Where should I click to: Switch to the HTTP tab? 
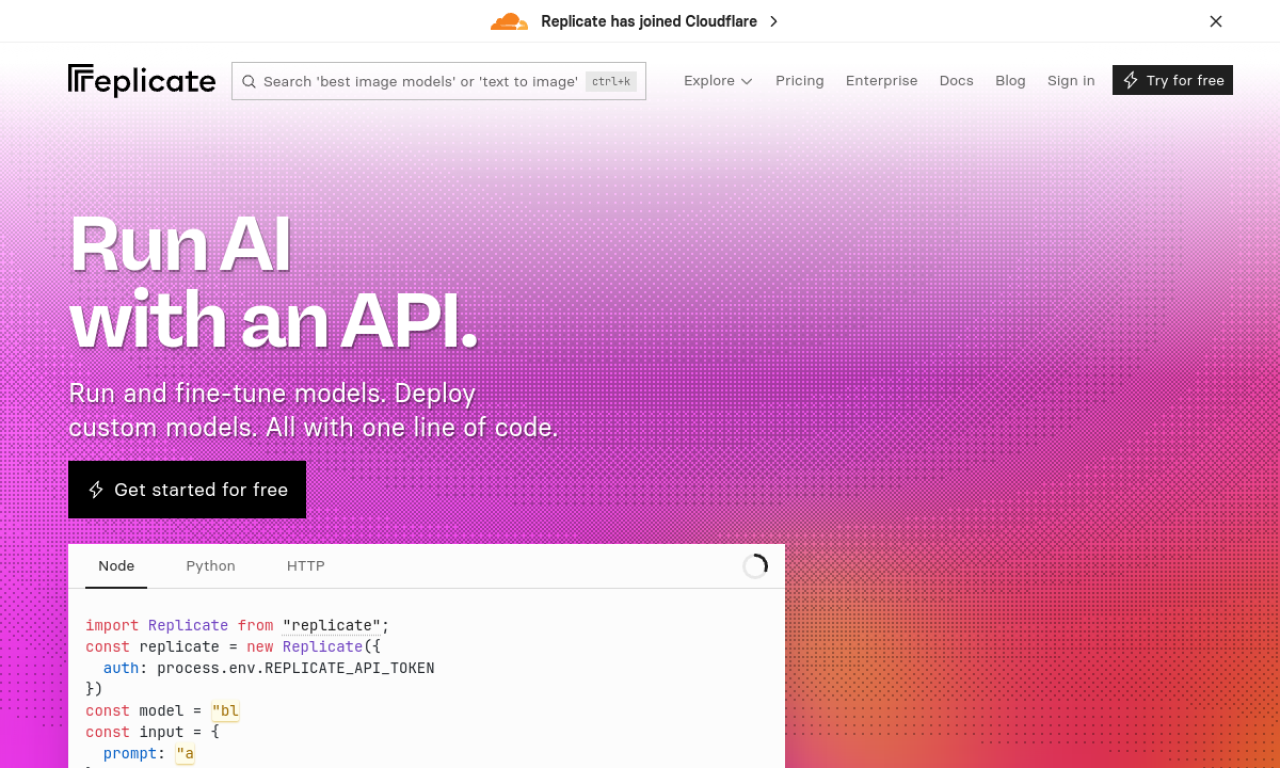[x=305, y=566]
